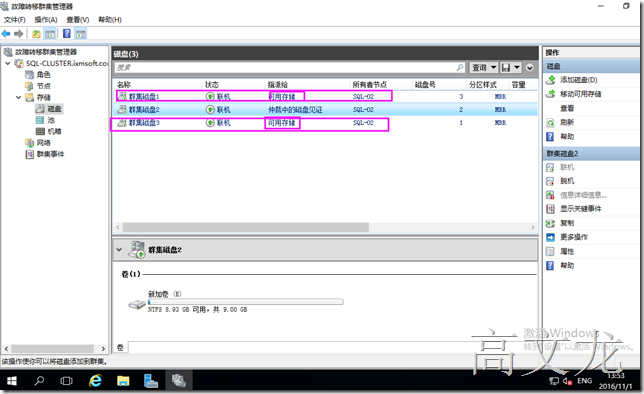Image resolution: width=644 pixels, height=394 pixels.
Task: Click 添加磁盘(D) in the actions pane
Action: (579, 80)
